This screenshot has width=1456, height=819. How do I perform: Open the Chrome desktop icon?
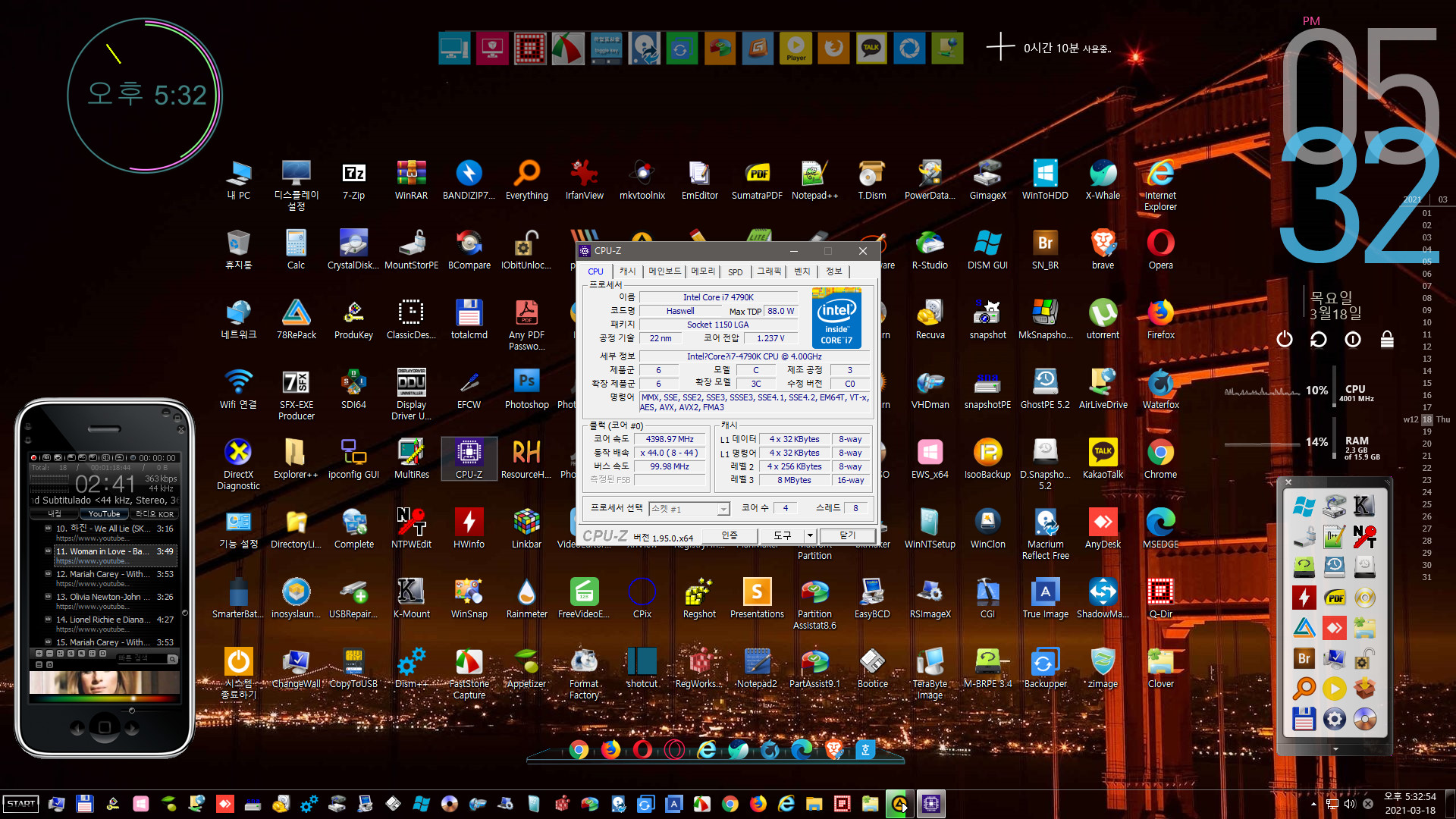click(1160, 459)
